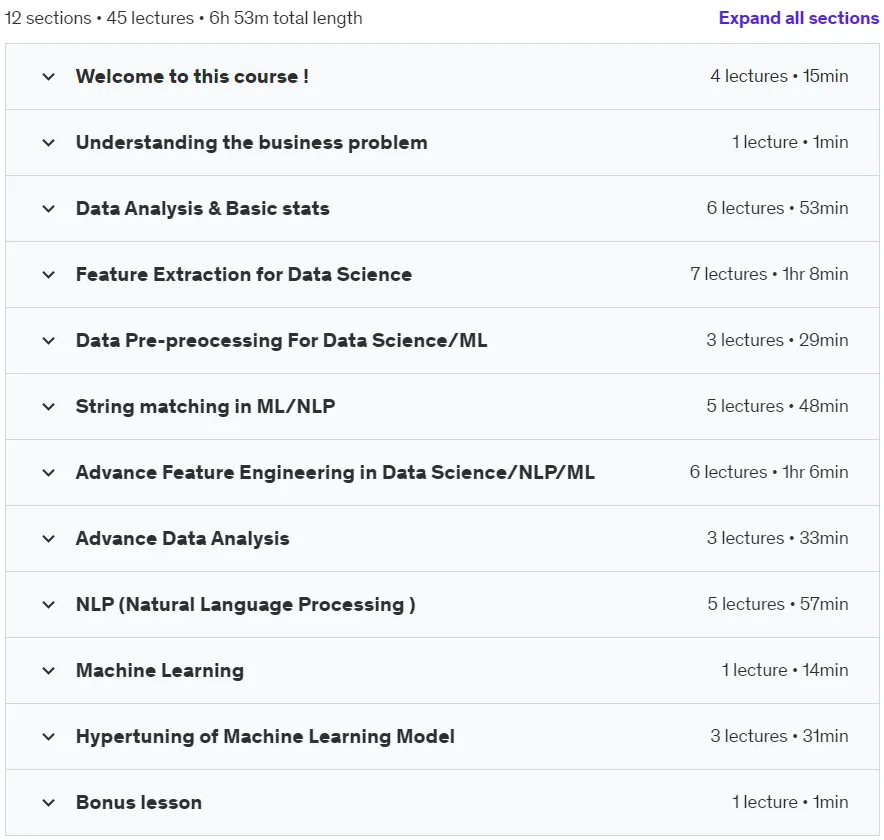This screenshot has height=840, width=884.
Task: Toggle chevron beside Data Pre-preocessing section
Action: [49, 341]
